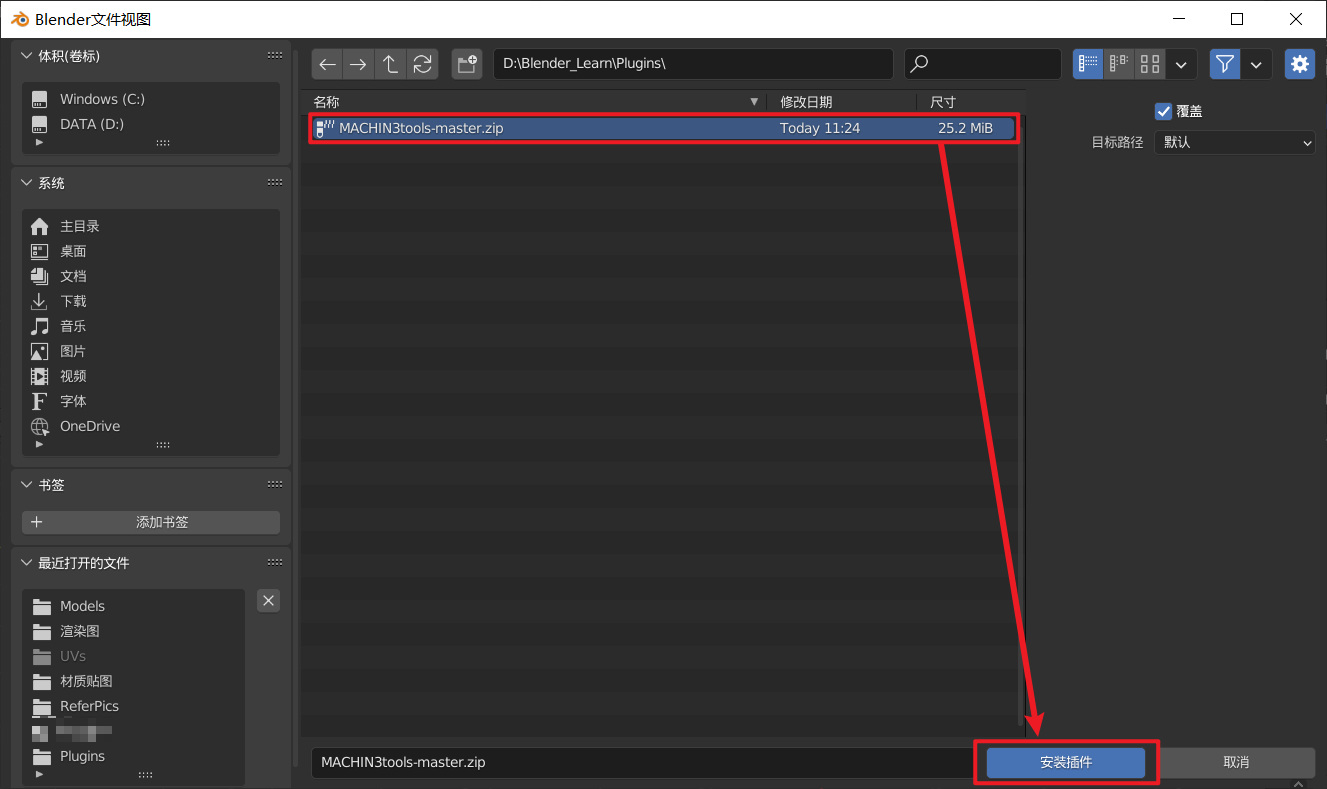1327x789 pixels.
Task: Collapse the 书签 panel
Action: pyautogui.click(x=27, y=484)
